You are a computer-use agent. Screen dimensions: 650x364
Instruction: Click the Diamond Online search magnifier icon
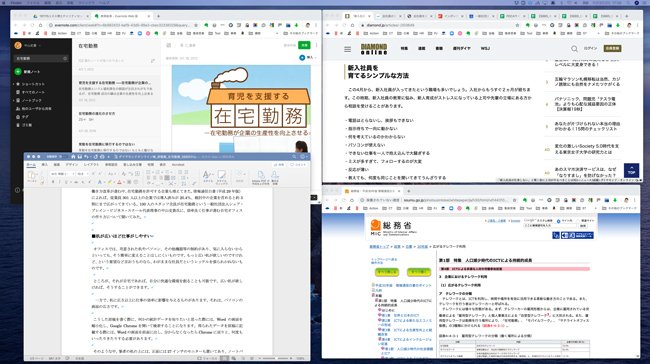tap(574, 49)
